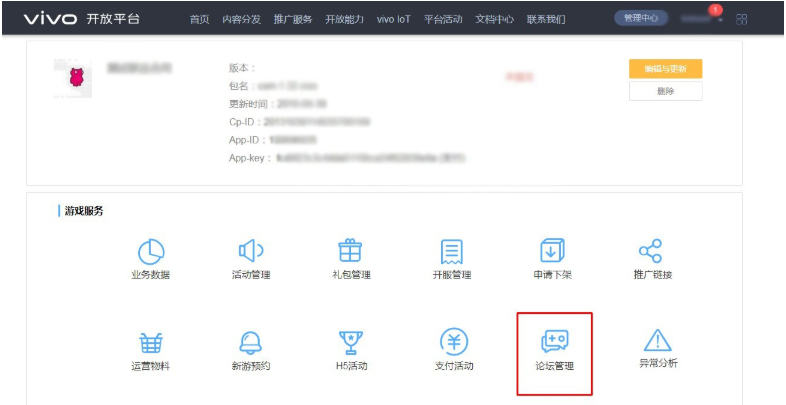The height and width of the screenshot is (405, 786).
Task: Open the 联系我们 navigation item
Action: (x=546, y=20)
